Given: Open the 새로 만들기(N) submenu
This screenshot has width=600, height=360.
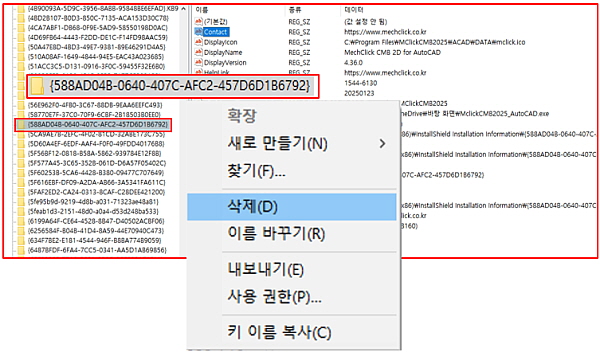Looking at the screenshot, I should [292, 143].
